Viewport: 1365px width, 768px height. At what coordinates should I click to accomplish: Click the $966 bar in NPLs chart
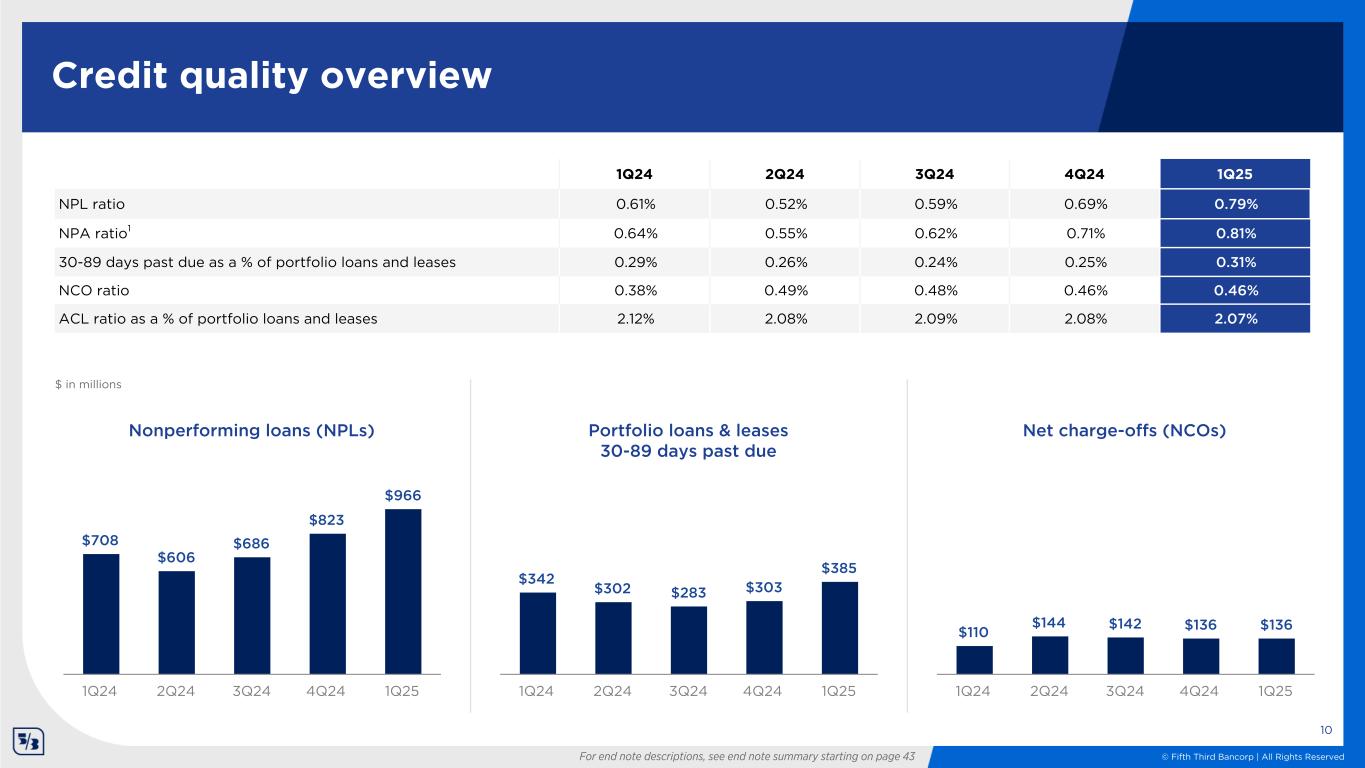[x=402, y=591]
